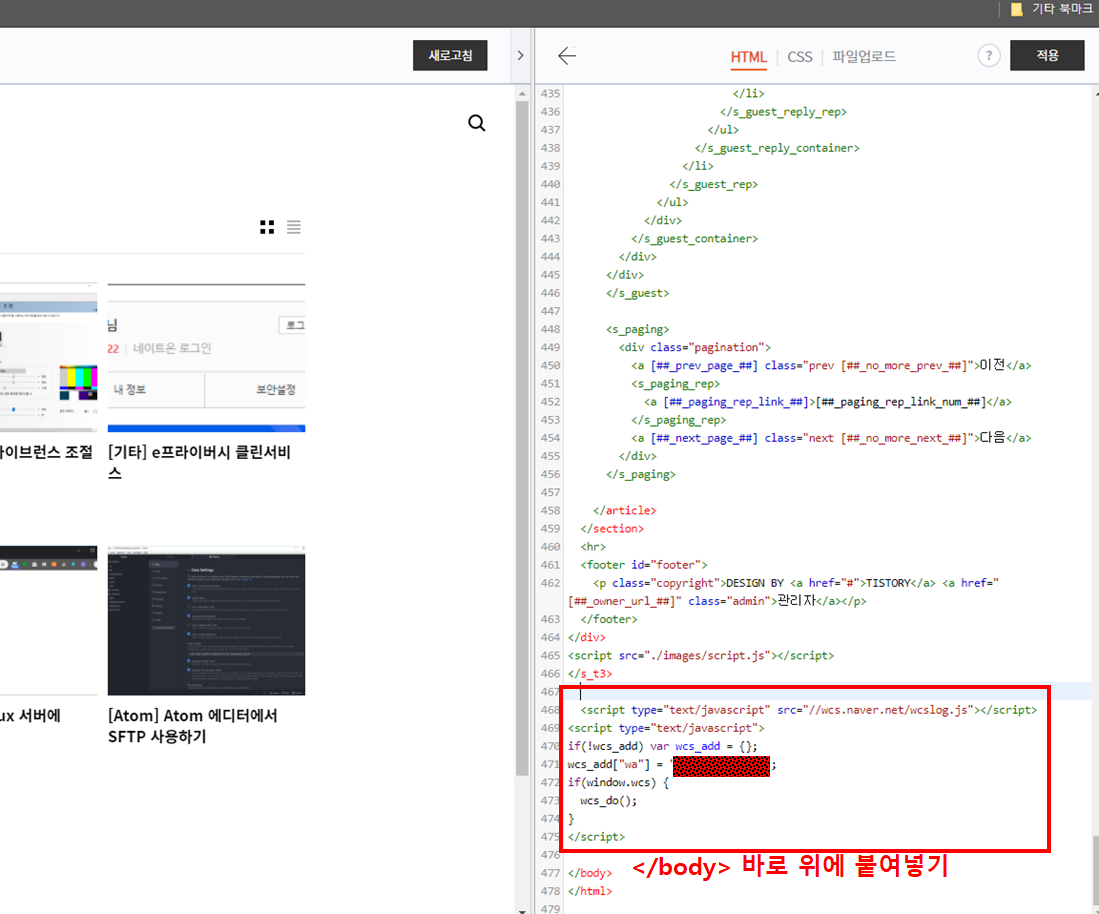Click the </html> tag on line 478

(x=589, y=891)
